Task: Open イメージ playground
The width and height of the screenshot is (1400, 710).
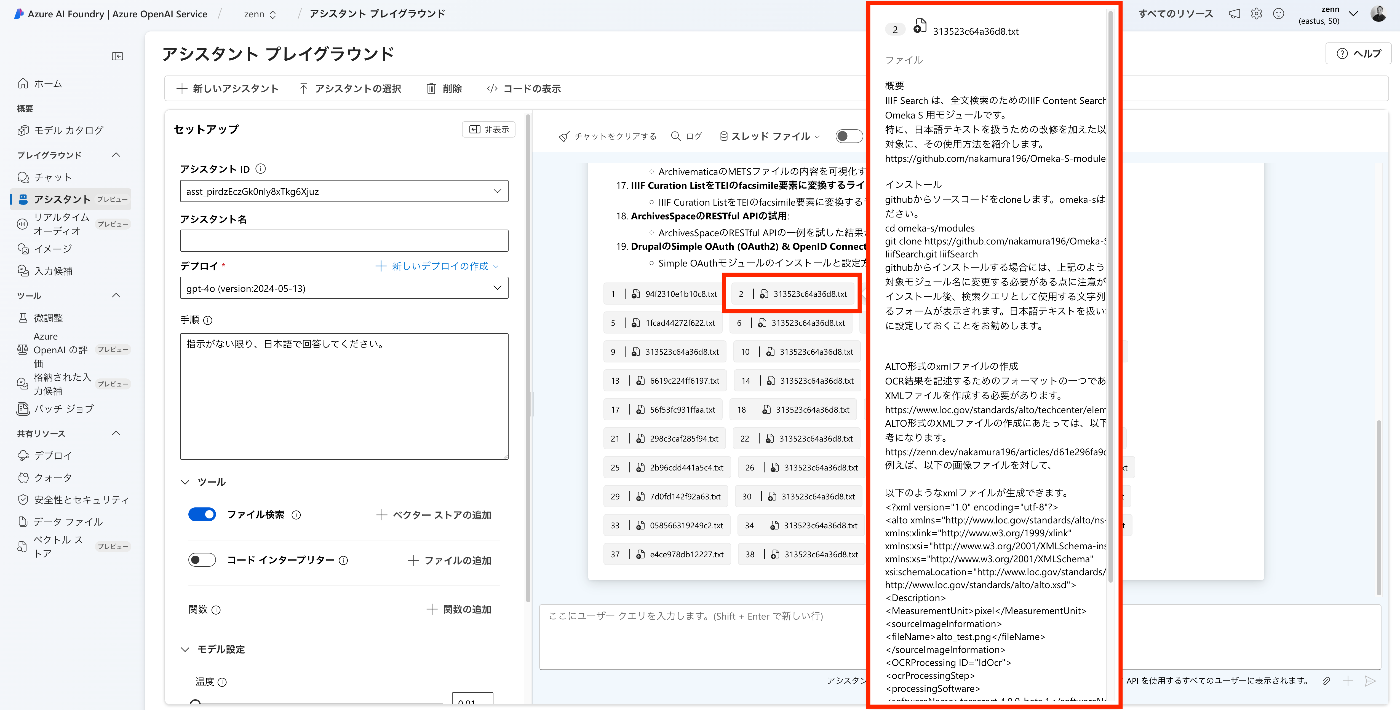Action: click(44, 248)
